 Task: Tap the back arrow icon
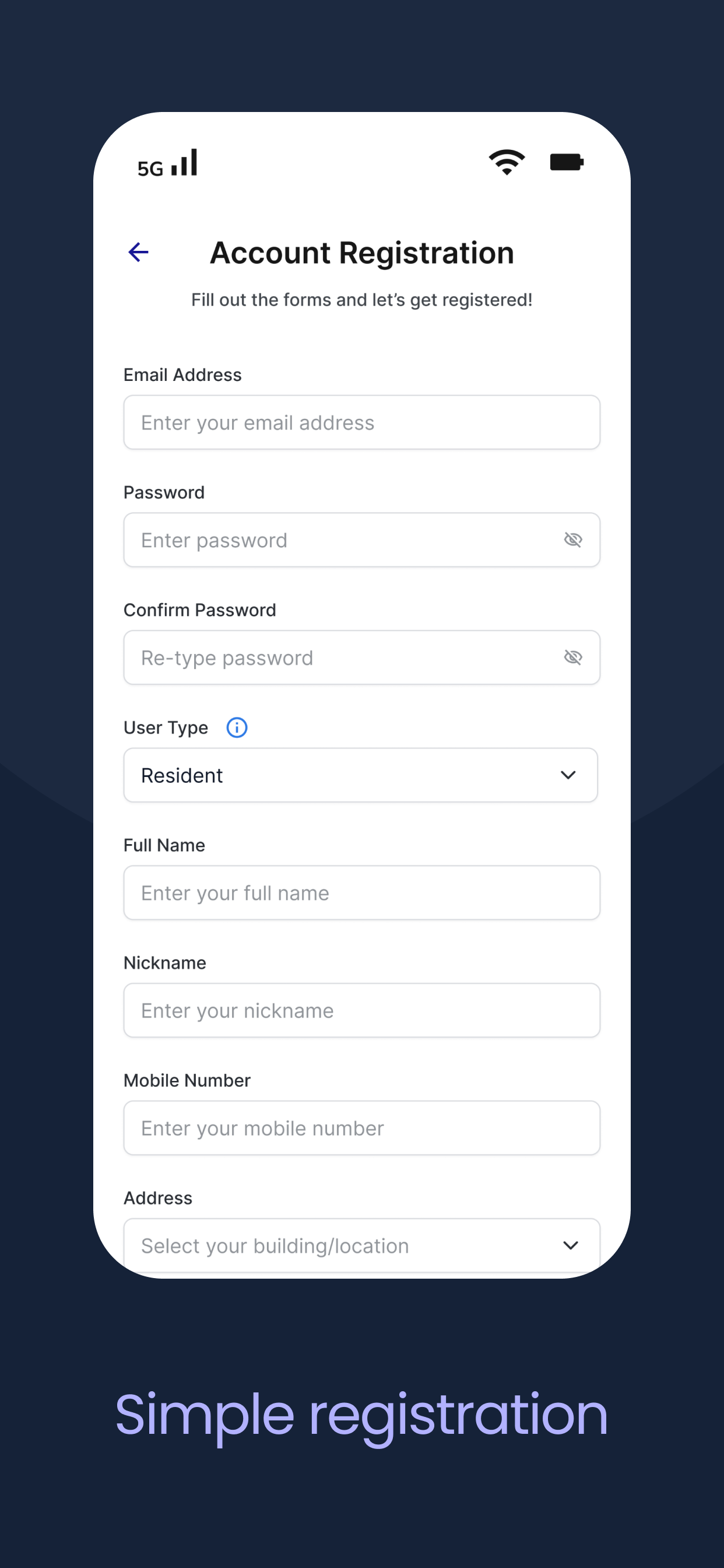139,252
